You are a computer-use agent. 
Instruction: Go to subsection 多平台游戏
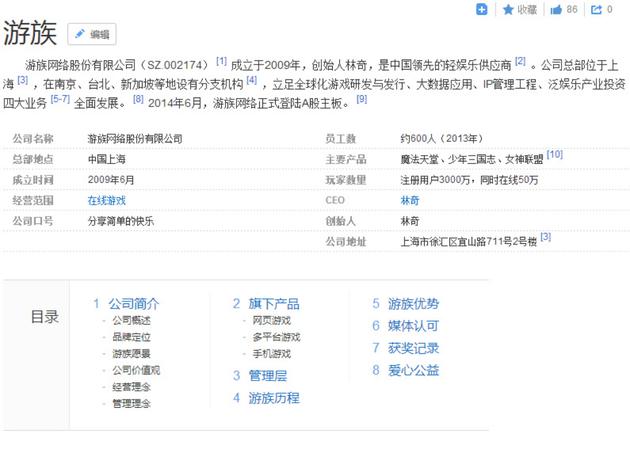(276, 337)
